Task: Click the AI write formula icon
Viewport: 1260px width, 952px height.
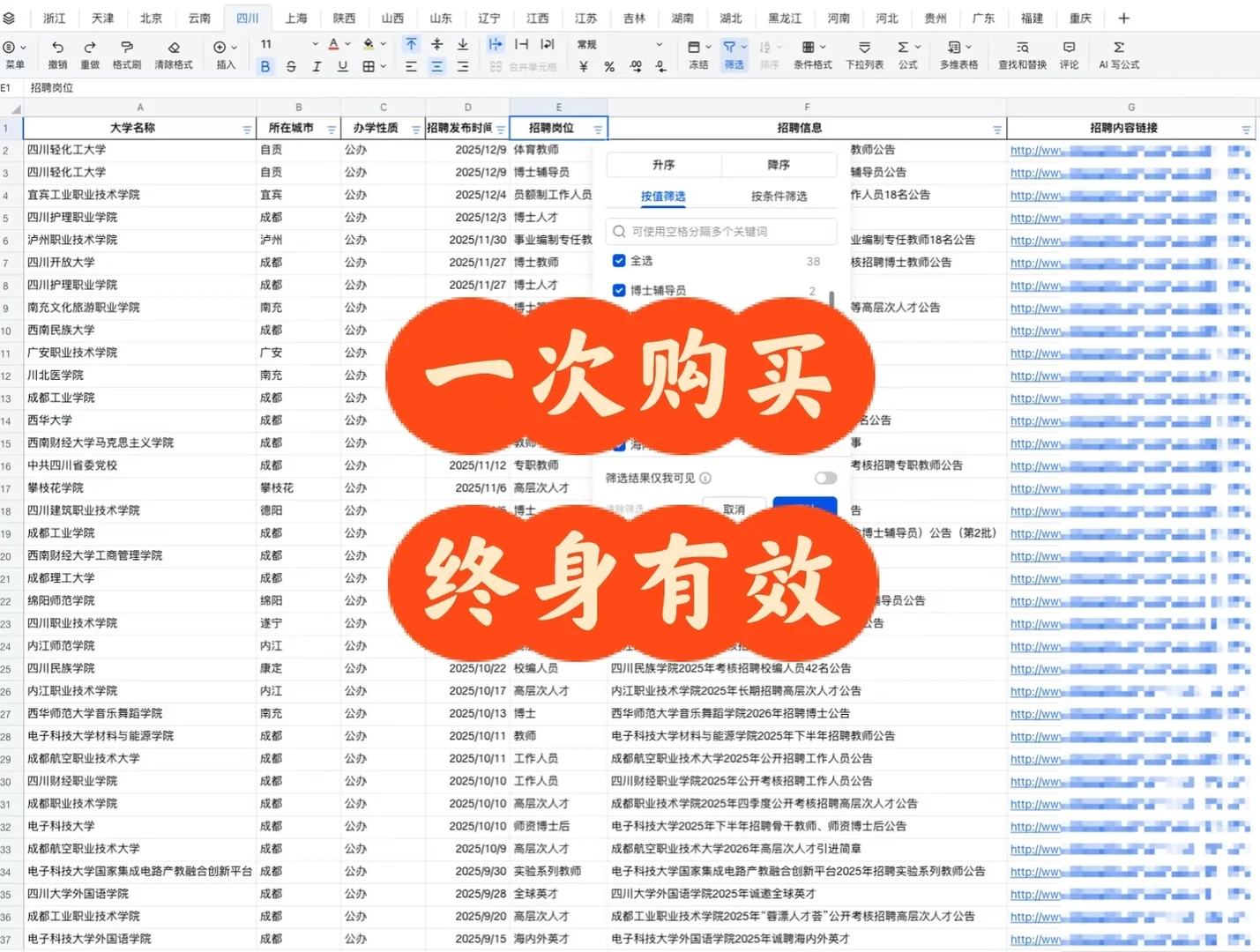Action: point(1118,55)
